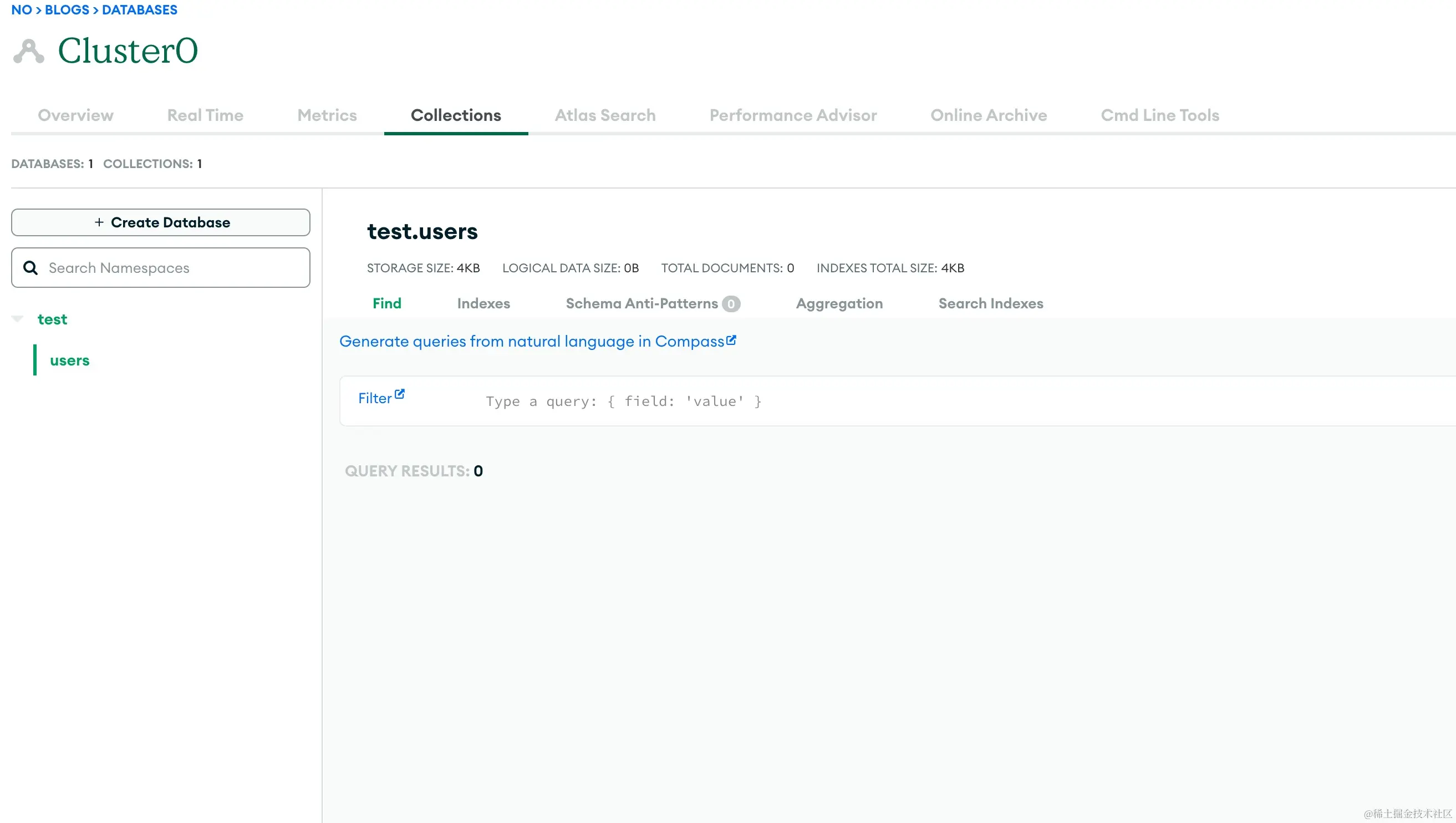This screenshot has height=823, width=1456.
Task: Open the Performance Advisor tab
Action: pos(793,115)
